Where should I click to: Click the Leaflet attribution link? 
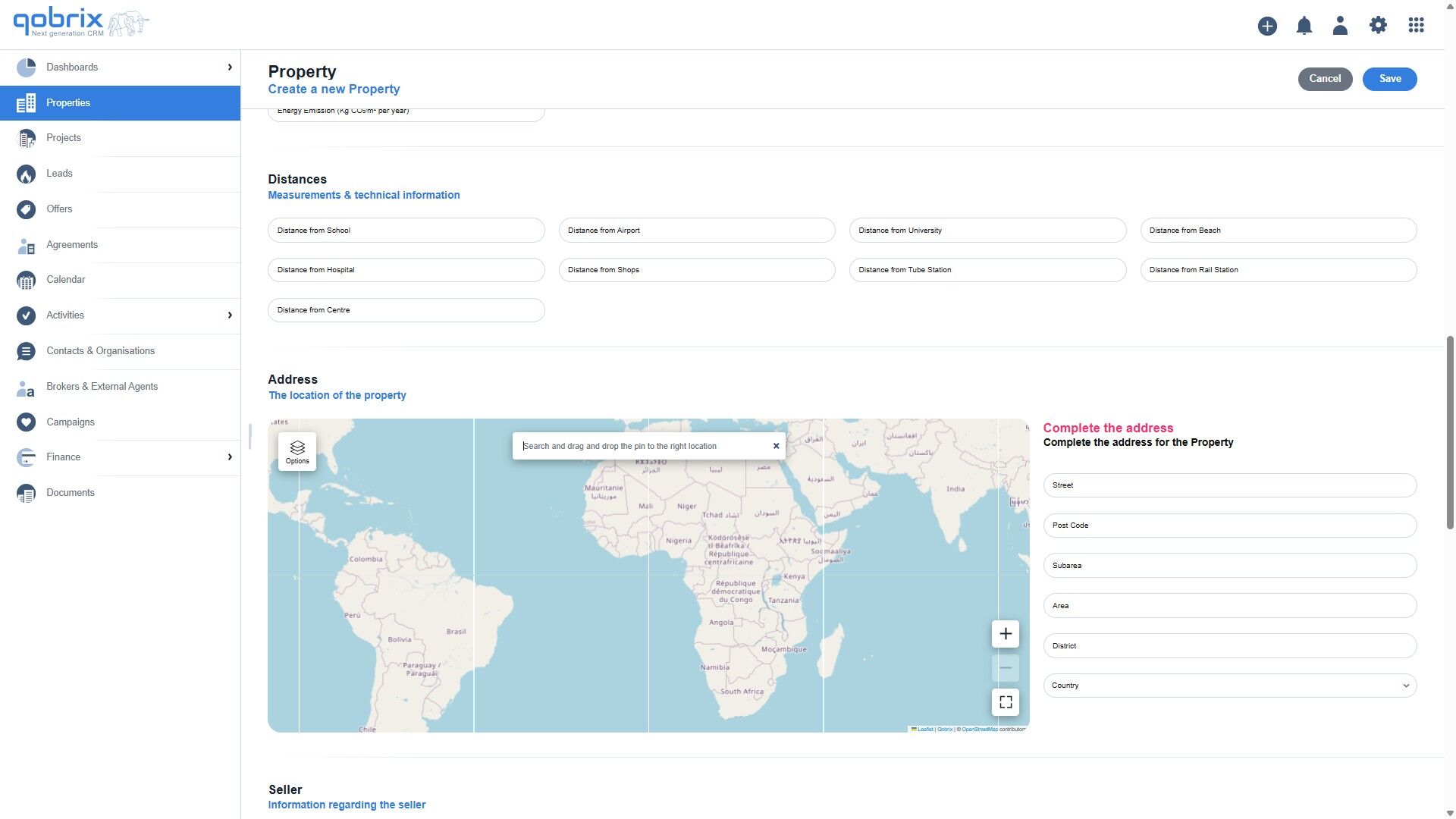(925, 730)
